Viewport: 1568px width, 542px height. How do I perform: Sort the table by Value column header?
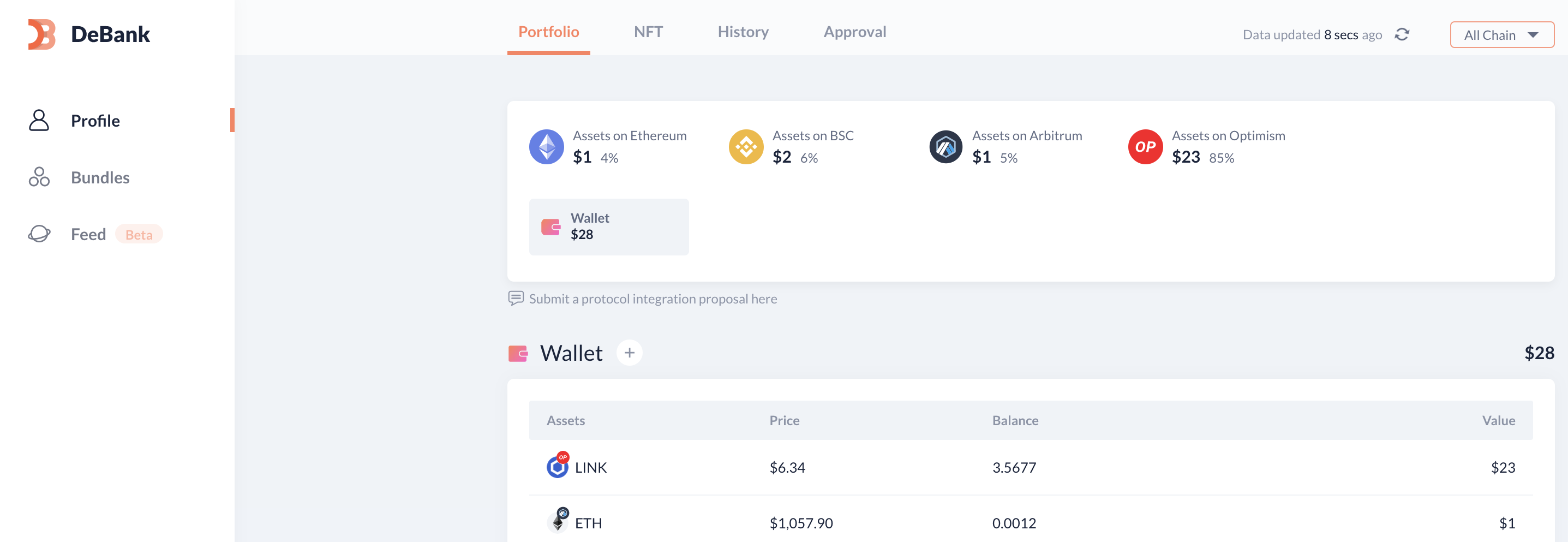coord(1498,420)
